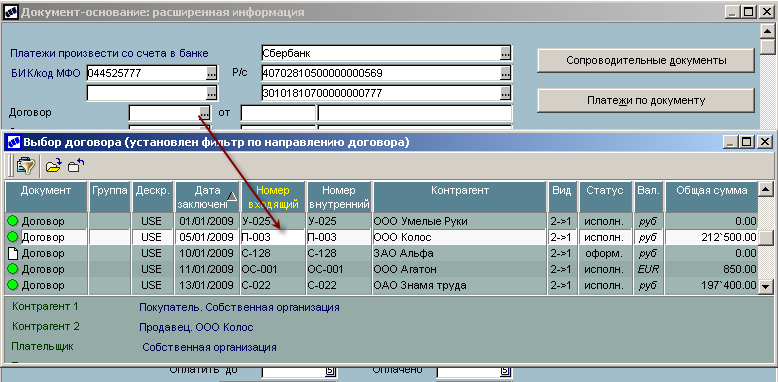Image resolution: width=778 pixels, height=382 pixels.
Task: Click green status dot of П-003 contract row
Action: point(12,237)
